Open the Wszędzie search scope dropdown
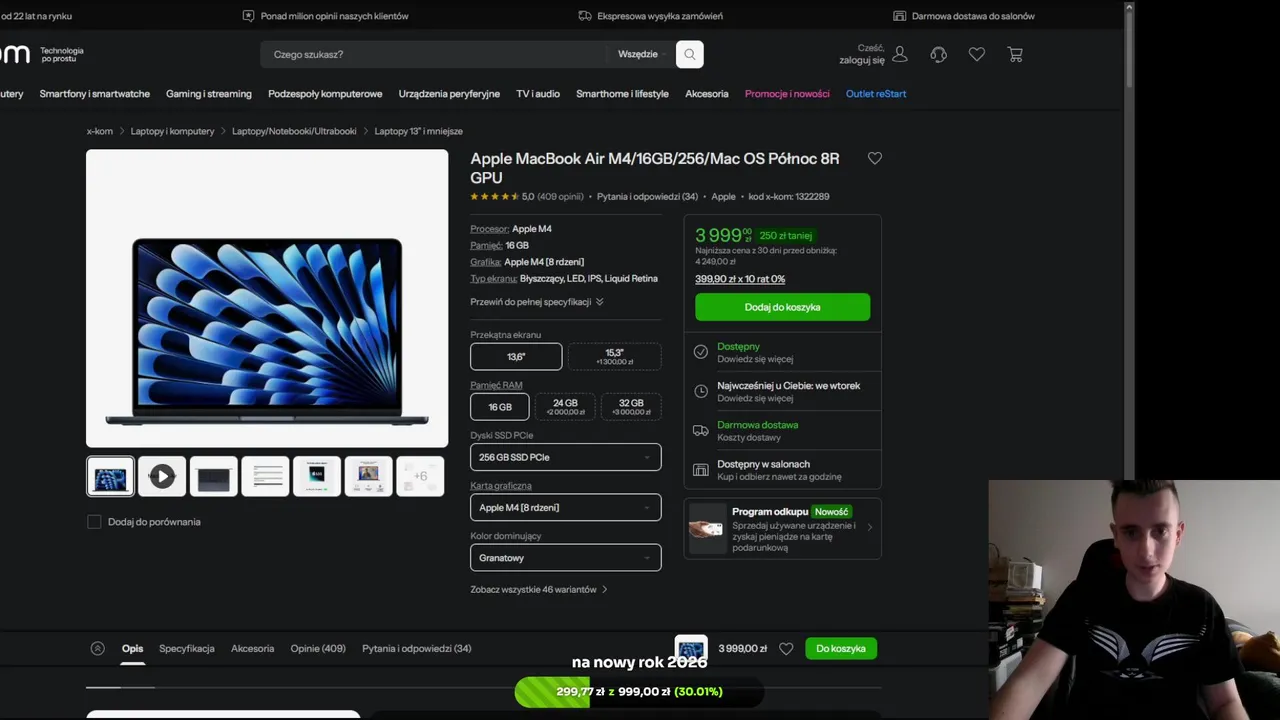 [x=642, y=54]
